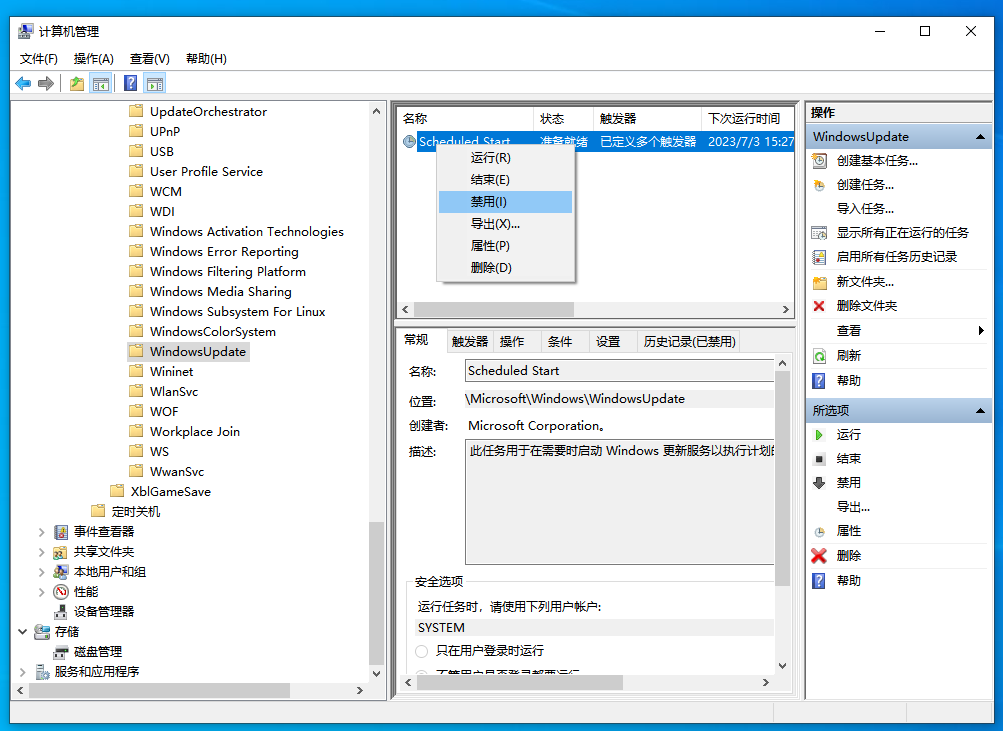Open the 操作(A) menu in menu bar
1003x731 pixels.
click(94, 59)
